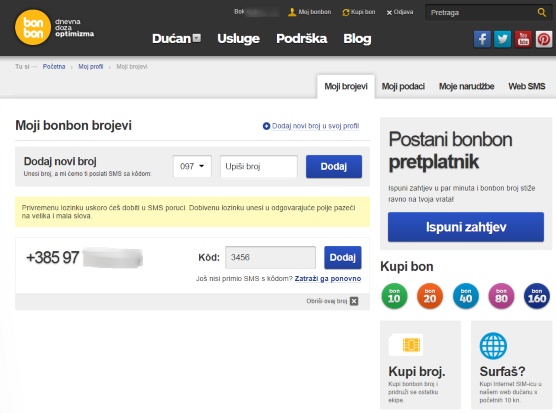The image size is (556, 413).
Task: Open the Blog menu
Action: 357,38
